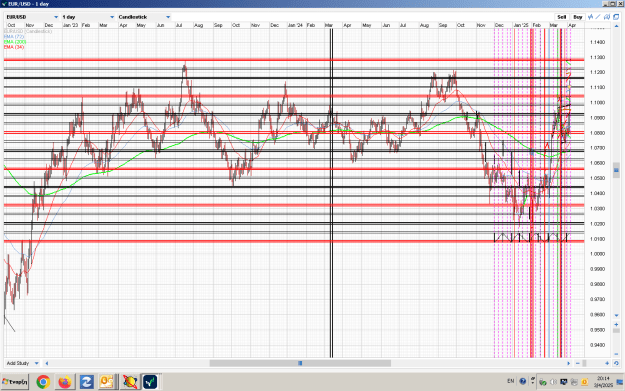Image resolution: width=625 pixels, height=391 pixels.
Task: Click the horizontal time scrollbar thumb
Action: point(300,363)
